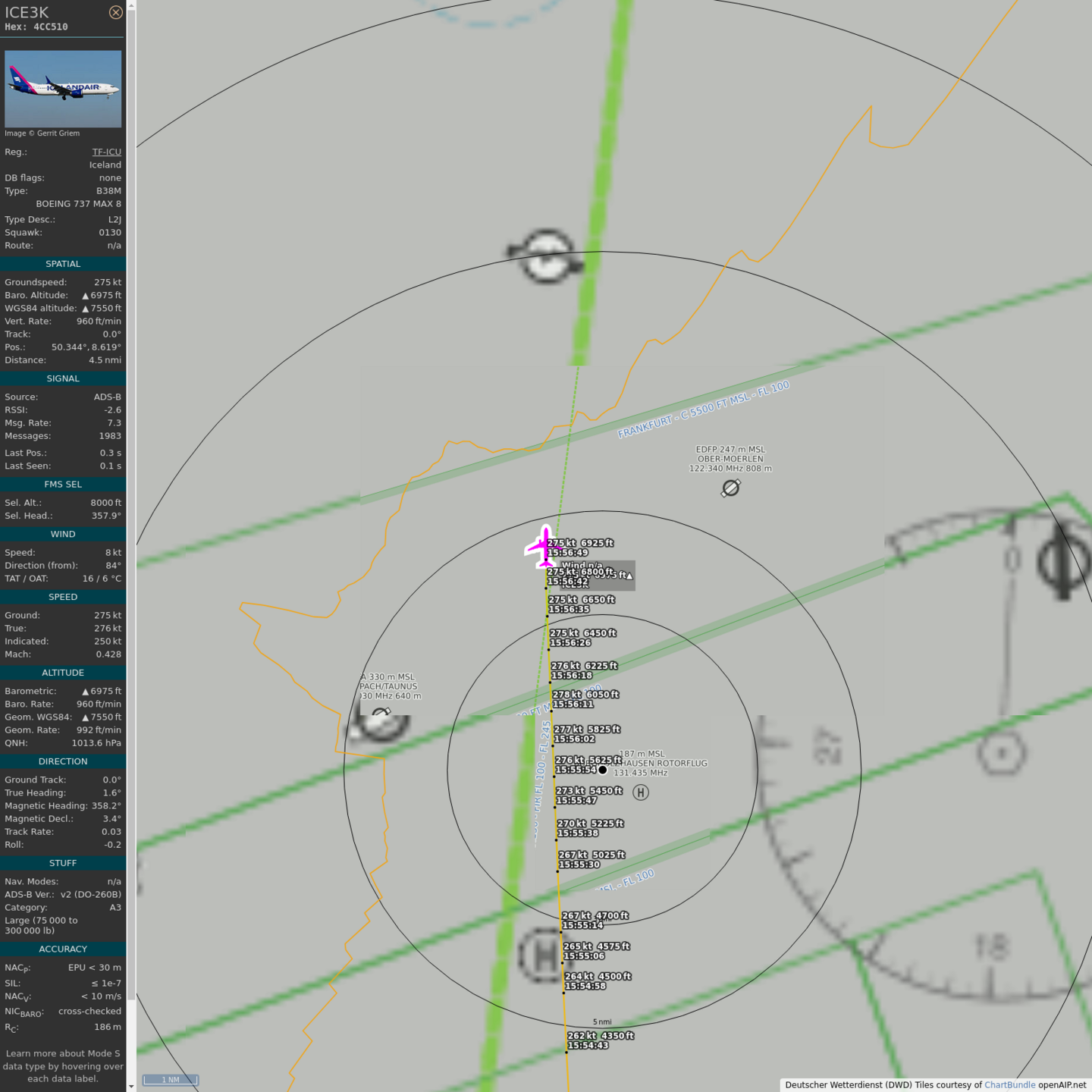Open the TF-ICU registration link
Viewport: 1092px width, 1092px height.
pos(106,152)
